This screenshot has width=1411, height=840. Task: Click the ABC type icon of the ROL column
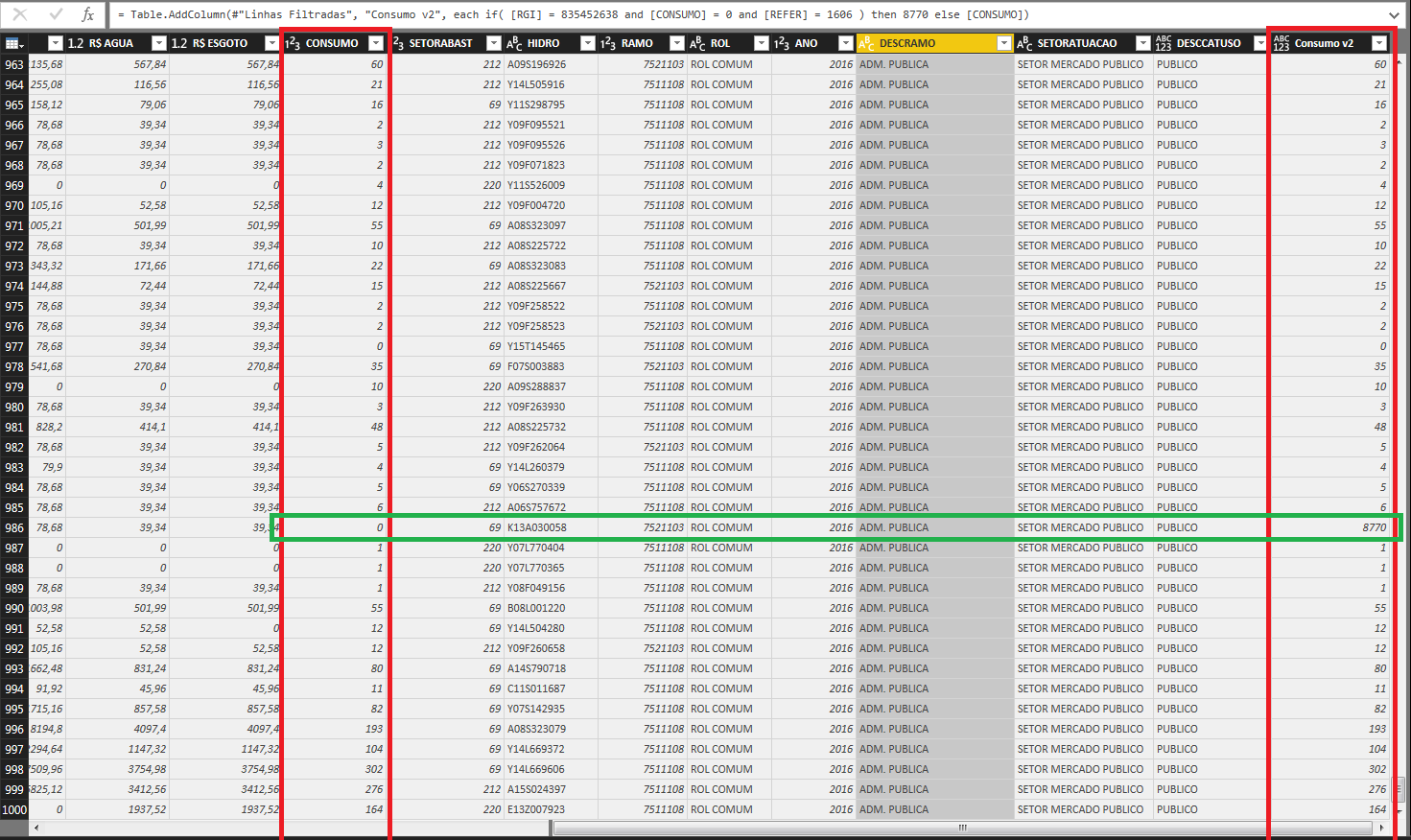tap(697, 43)
